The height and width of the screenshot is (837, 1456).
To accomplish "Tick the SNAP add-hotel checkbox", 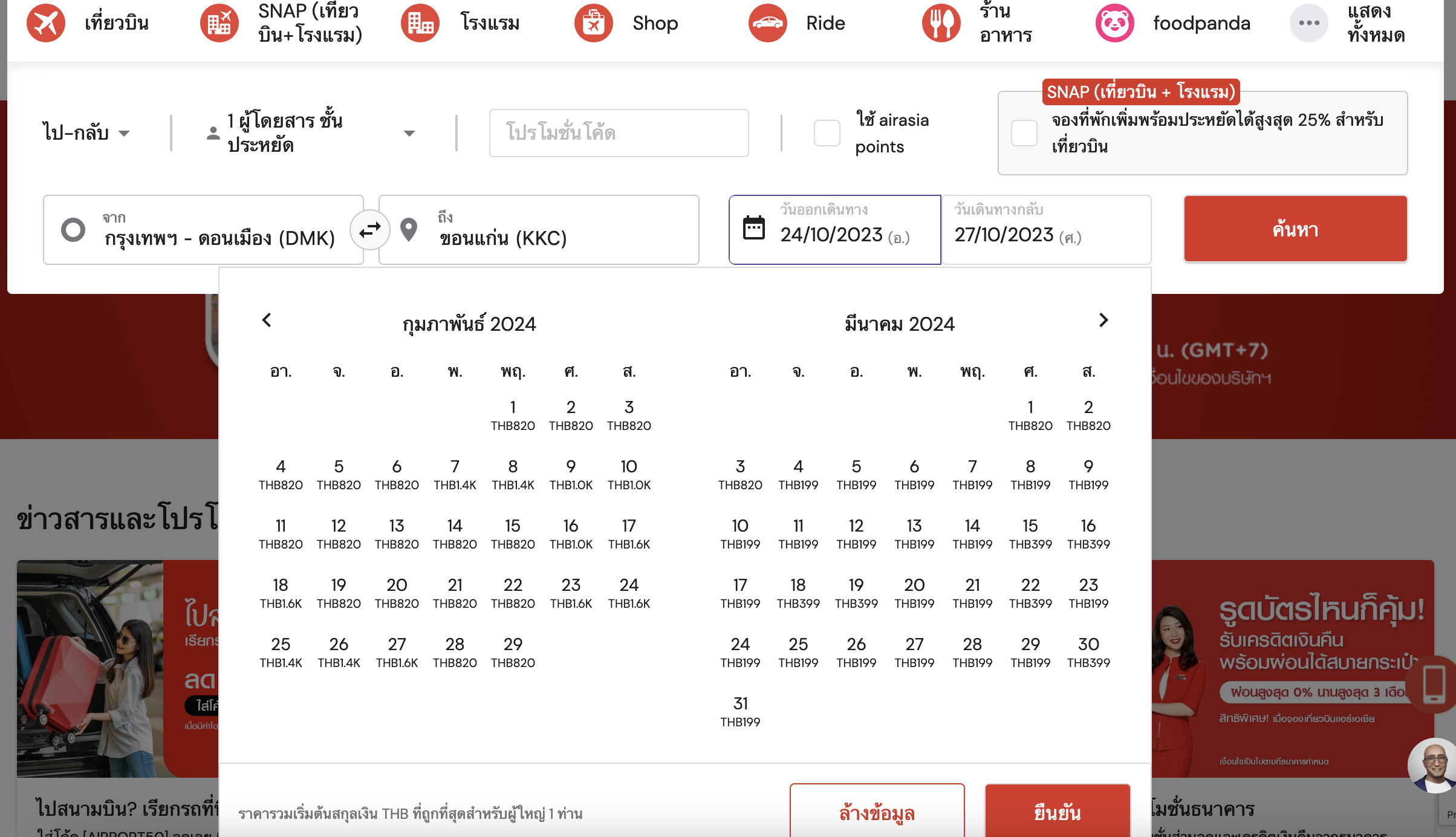I will click(x=1024, y=133).
